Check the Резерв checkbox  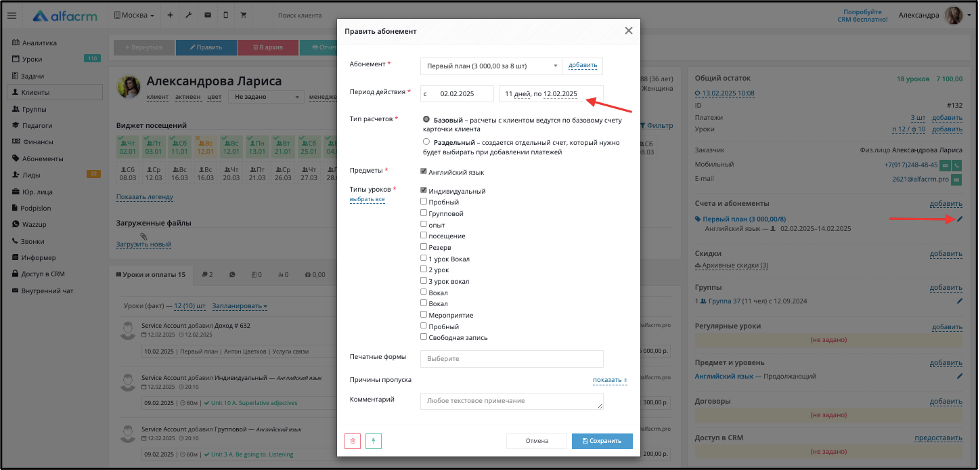pos(423,247)
